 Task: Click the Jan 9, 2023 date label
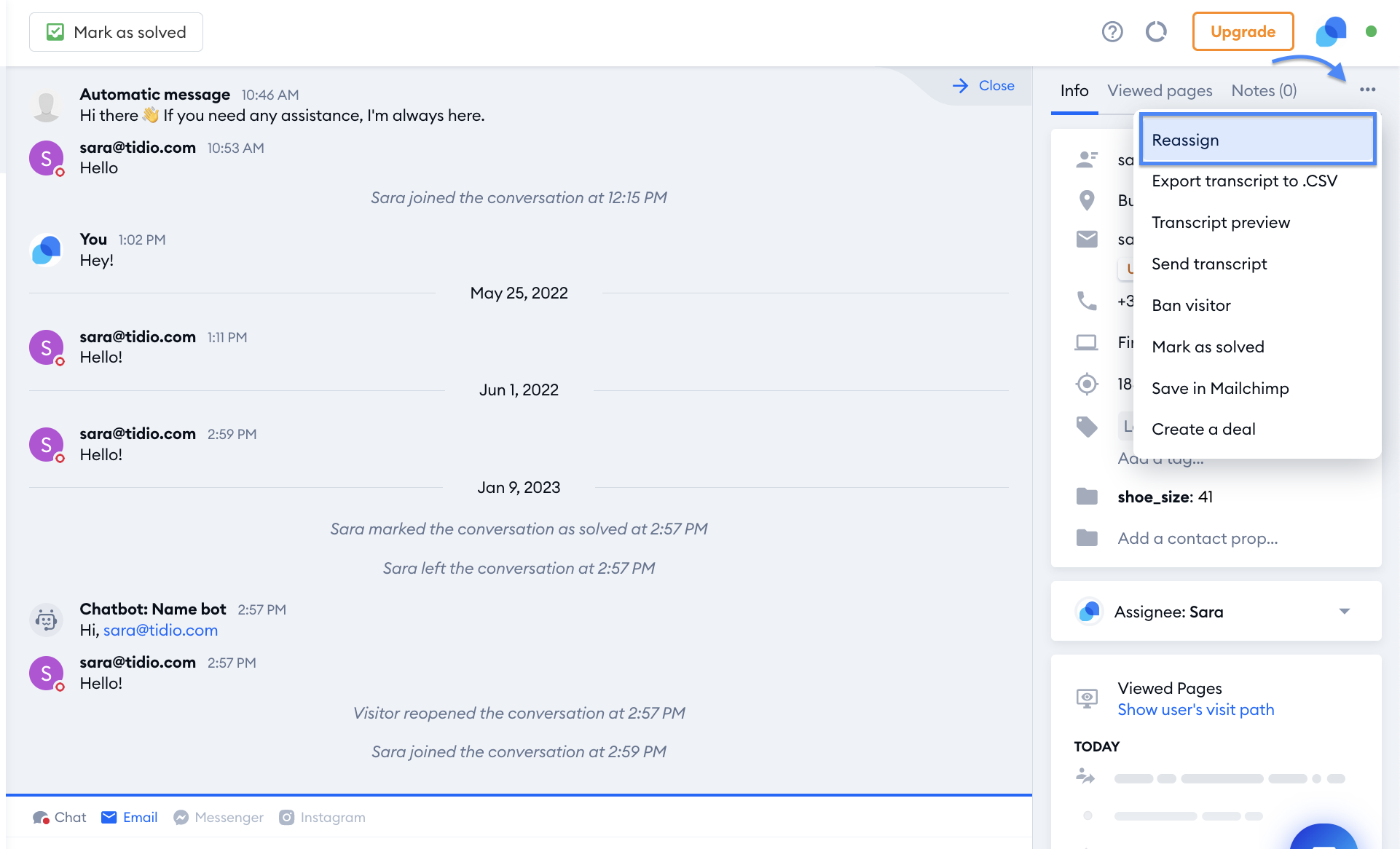coord(519,488)
